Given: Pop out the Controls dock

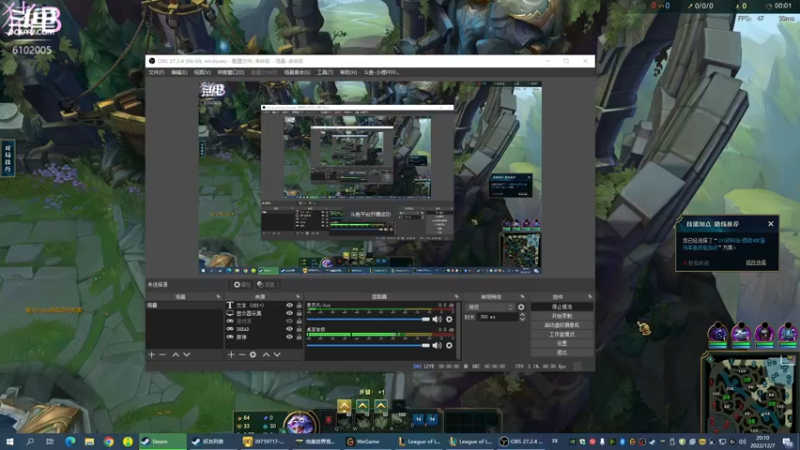Looking at the screenshot, I should pos(590,296).
